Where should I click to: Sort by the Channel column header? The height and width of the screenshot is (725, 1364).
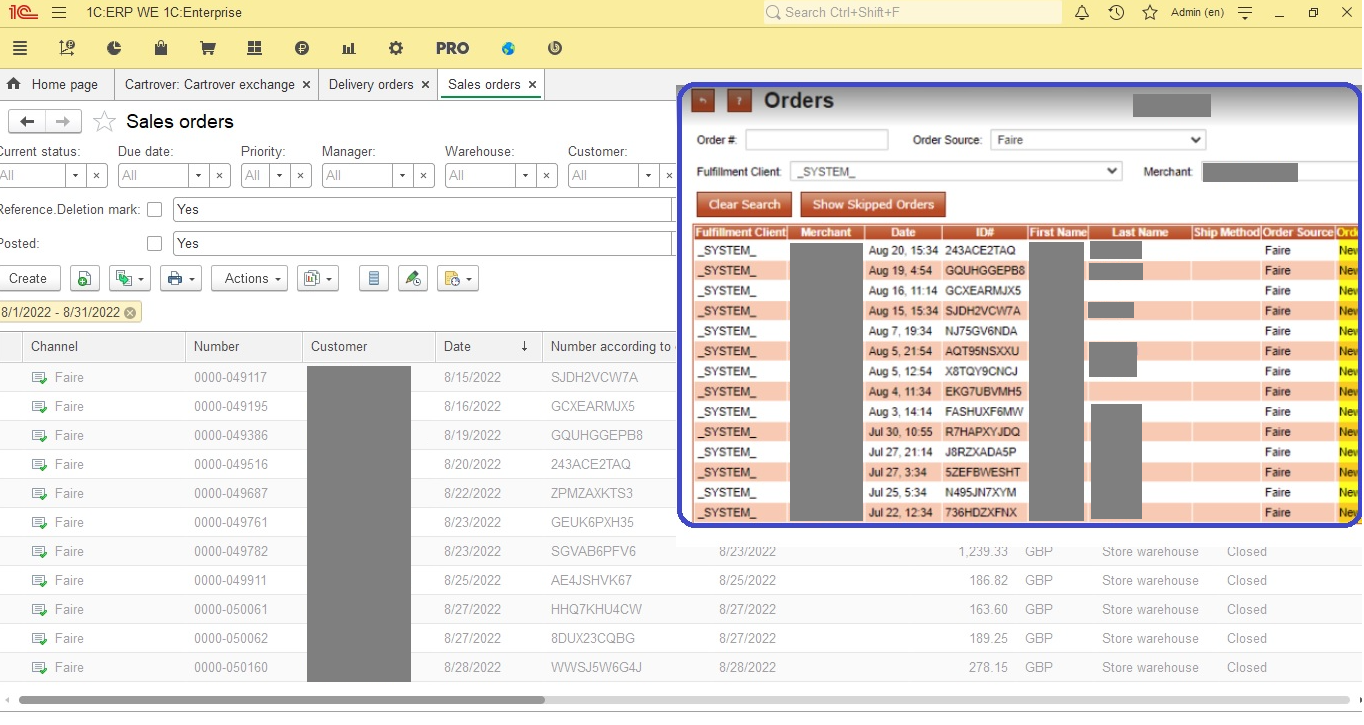[x=104, y=347]
